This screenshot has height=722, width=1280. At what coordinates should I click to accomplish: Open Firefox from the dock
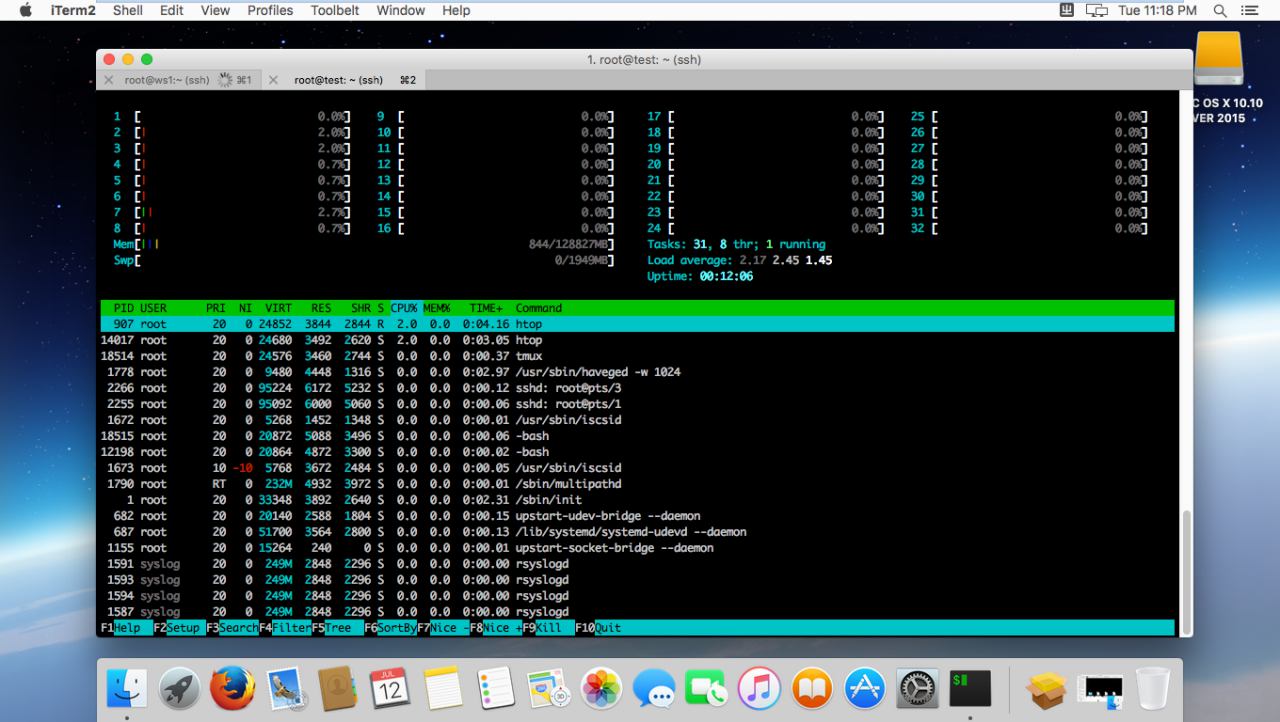[233, 689]
